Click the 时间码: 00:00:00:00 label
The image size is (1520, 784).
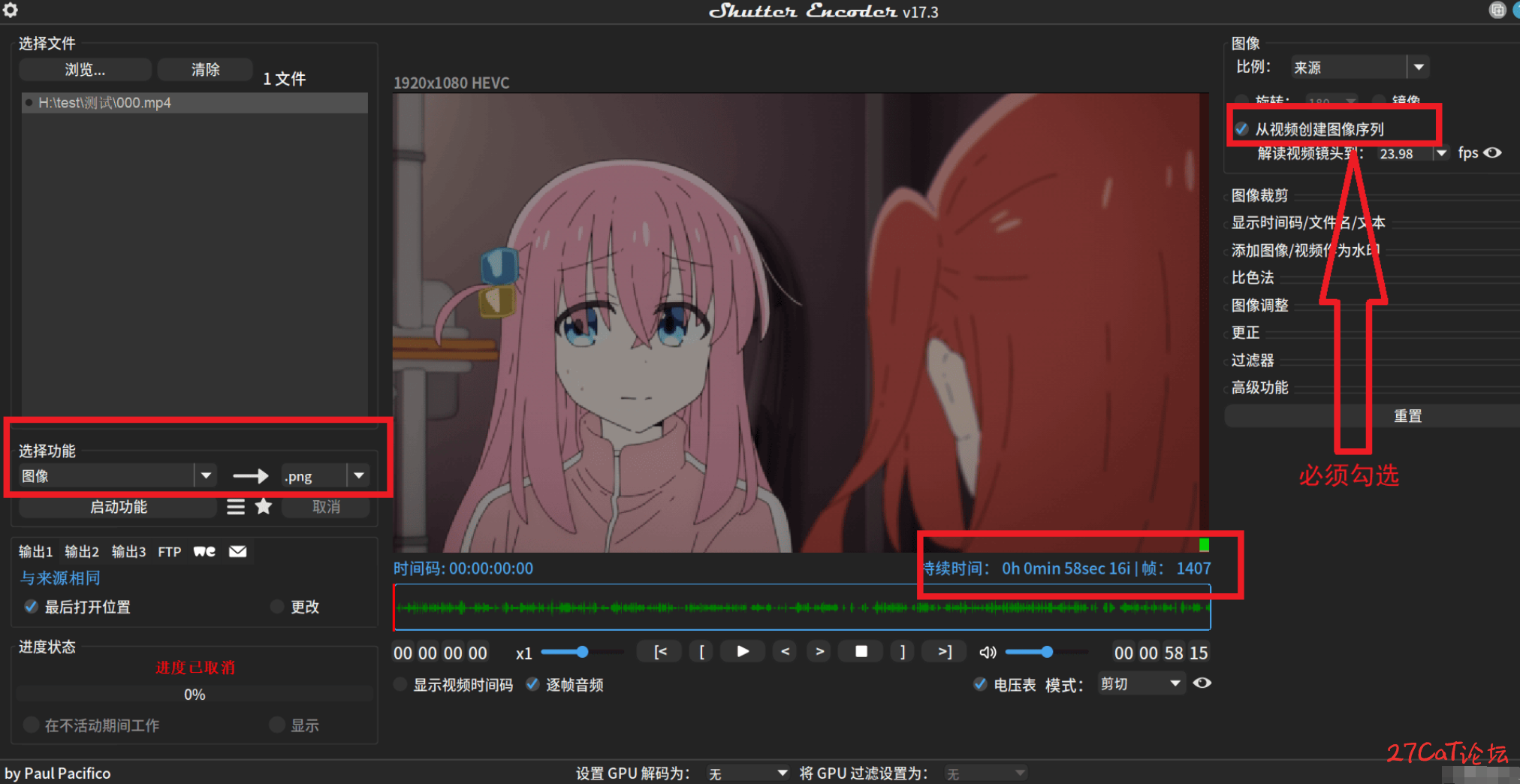(x=463, y=568)
